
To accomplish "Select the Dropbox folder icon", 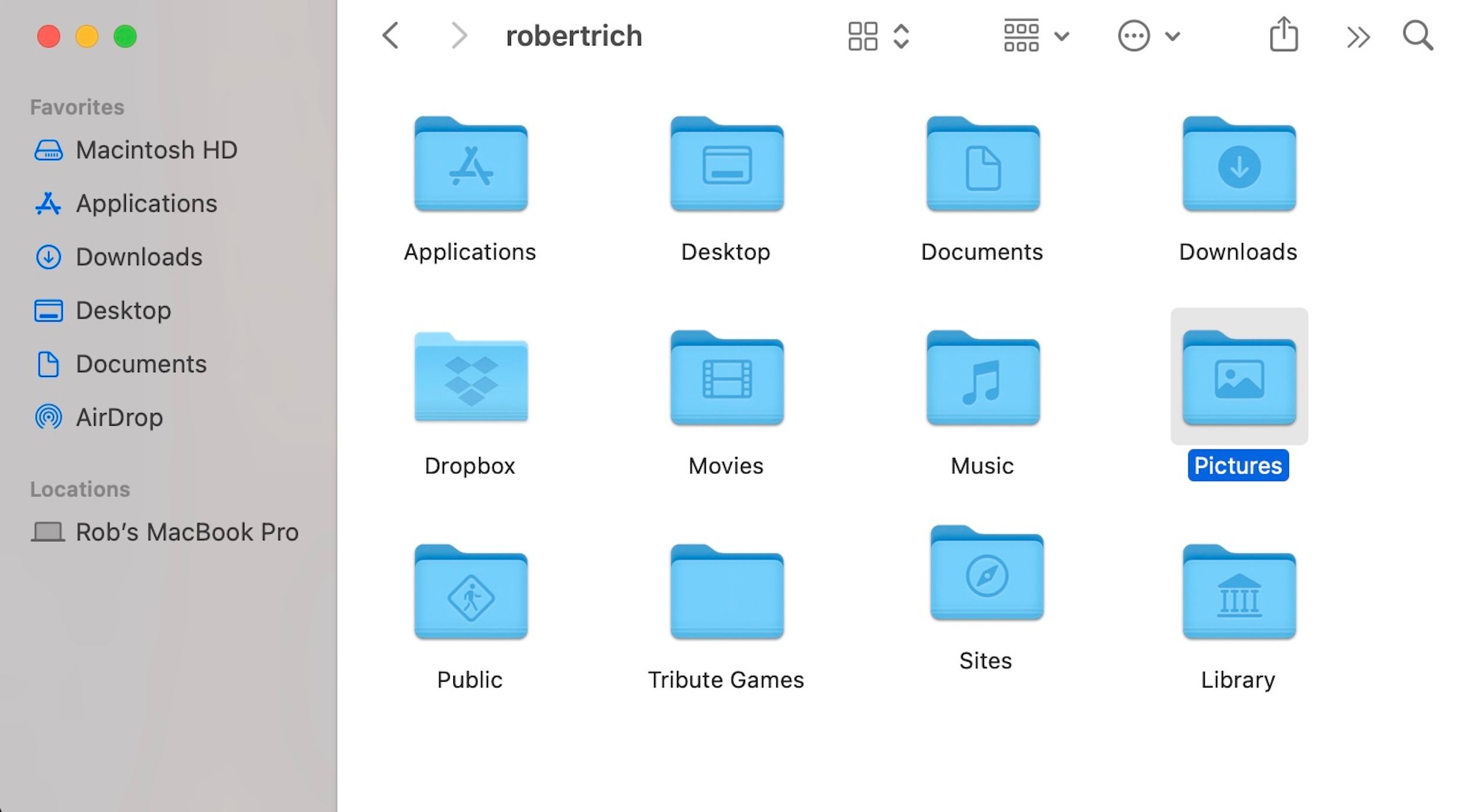I will click(471, 378).
